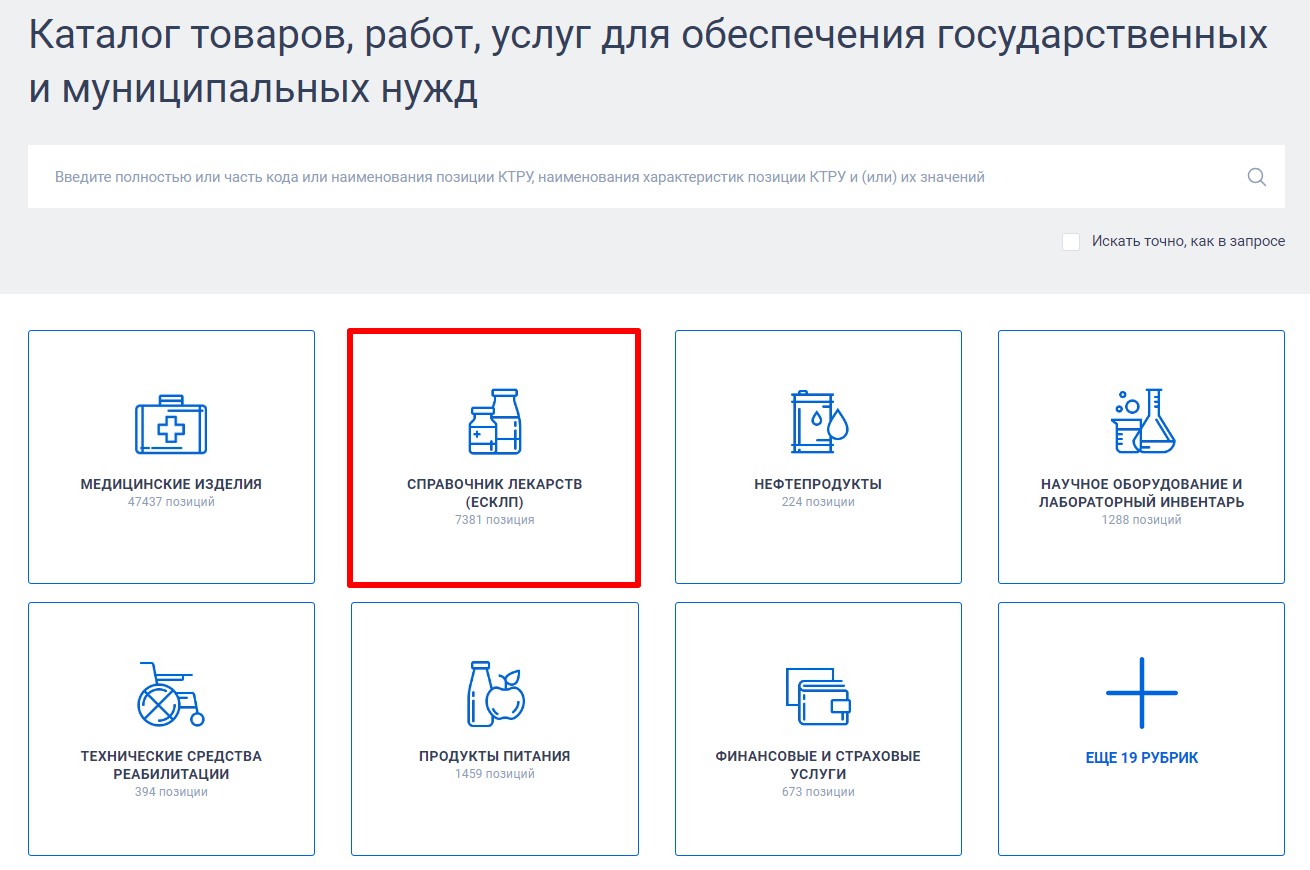Viewport: 1310px width, 870px height.
Task: Open the Финансовые и страховые услуги category
Action: coord(817,728)
